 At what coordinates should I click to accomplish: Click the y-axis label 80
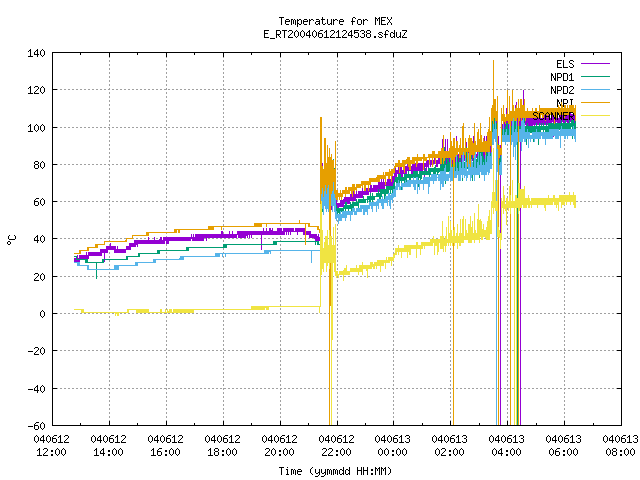pos(39,165)
